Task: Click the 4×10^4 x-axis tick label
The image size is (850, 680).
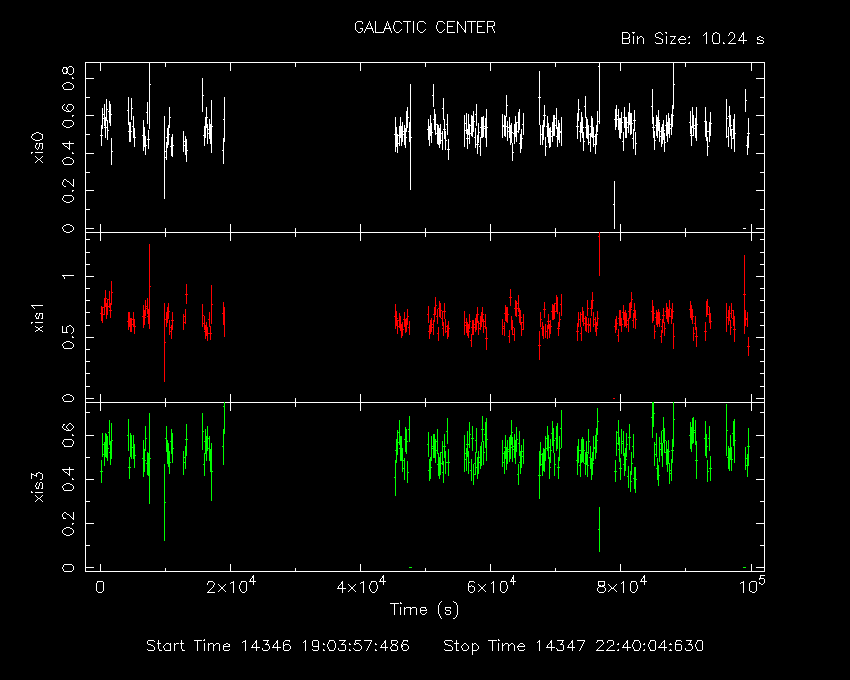Action: [361, 586]
